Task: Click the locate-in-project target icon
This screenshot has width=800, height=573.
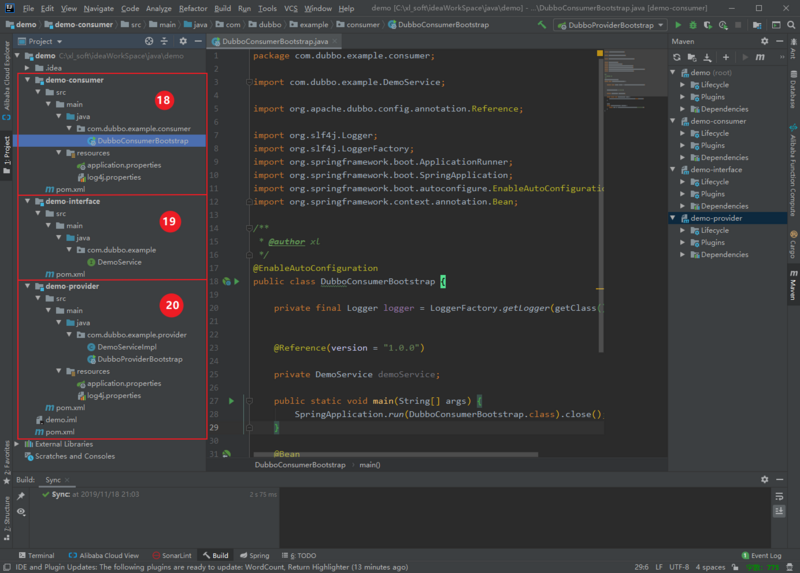Action: point(149,42)
